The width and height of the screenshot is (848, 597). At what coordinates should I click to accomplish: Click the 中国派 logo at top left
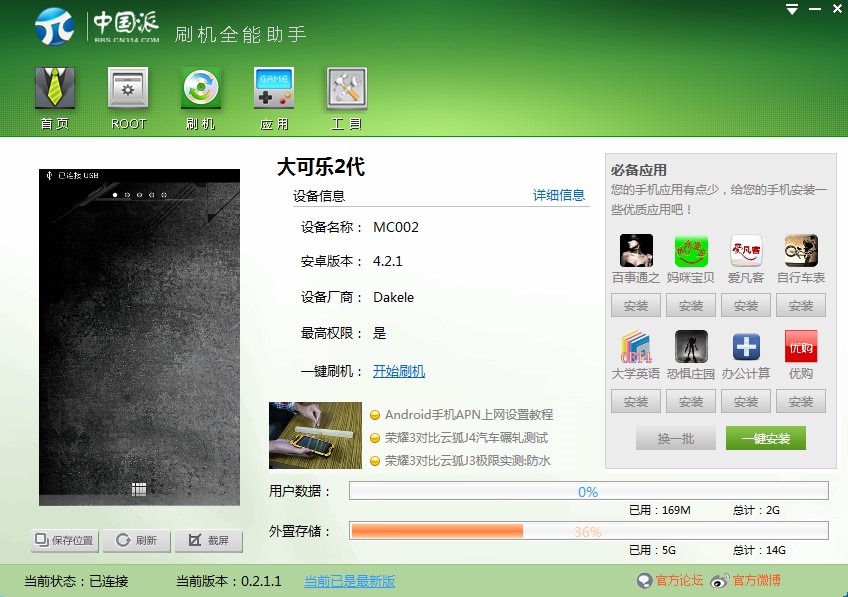pos(97,26)
